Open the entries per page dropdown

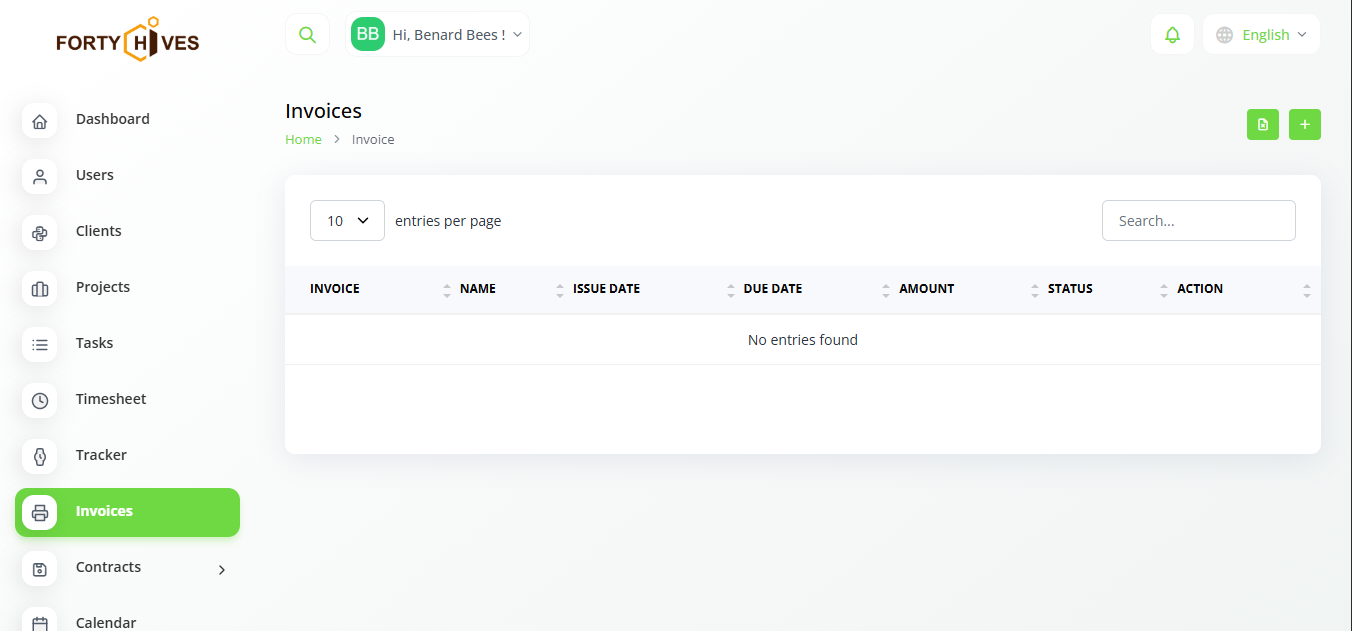347,221
